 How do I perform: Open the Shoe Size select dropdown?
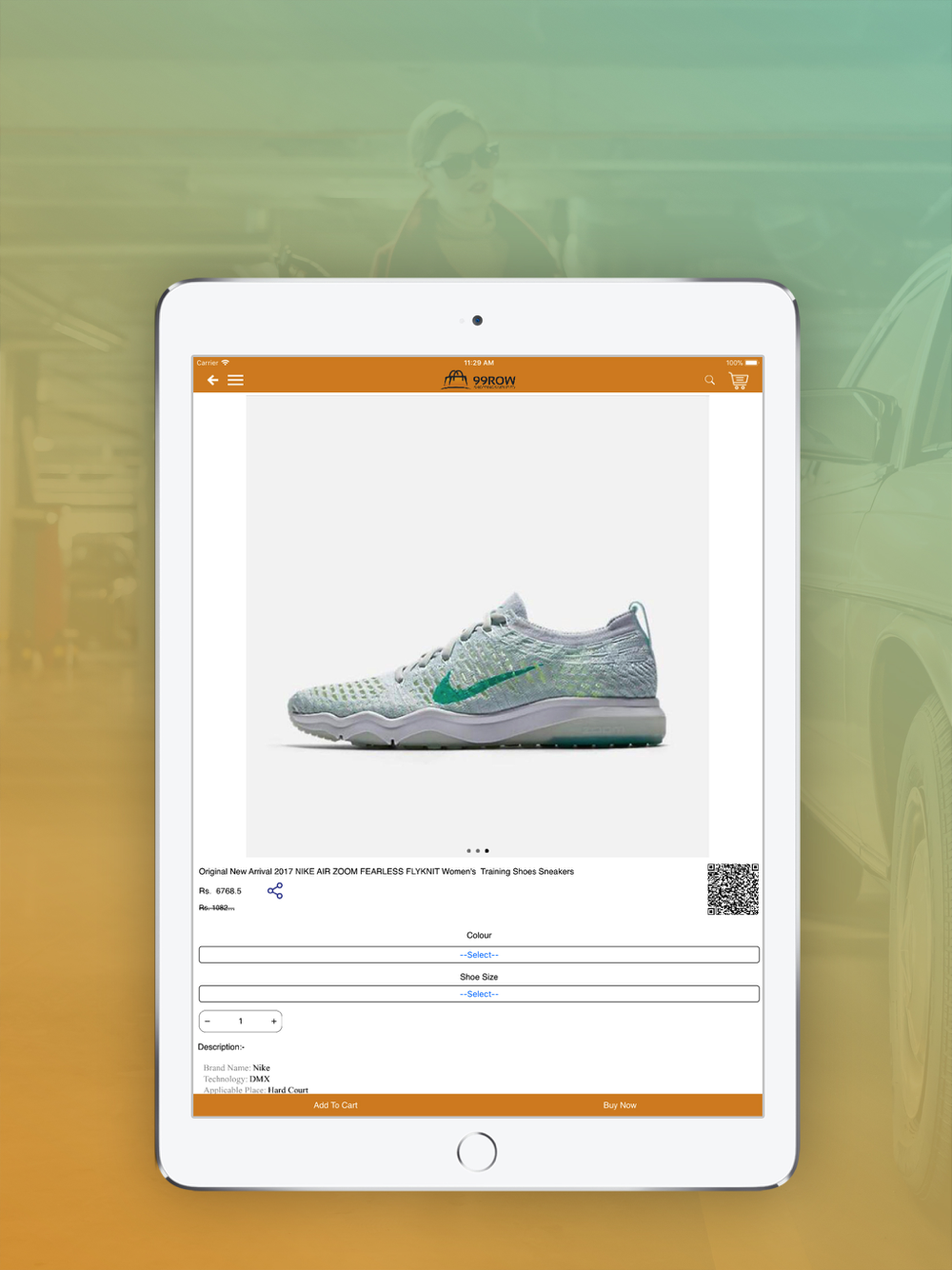479,994
